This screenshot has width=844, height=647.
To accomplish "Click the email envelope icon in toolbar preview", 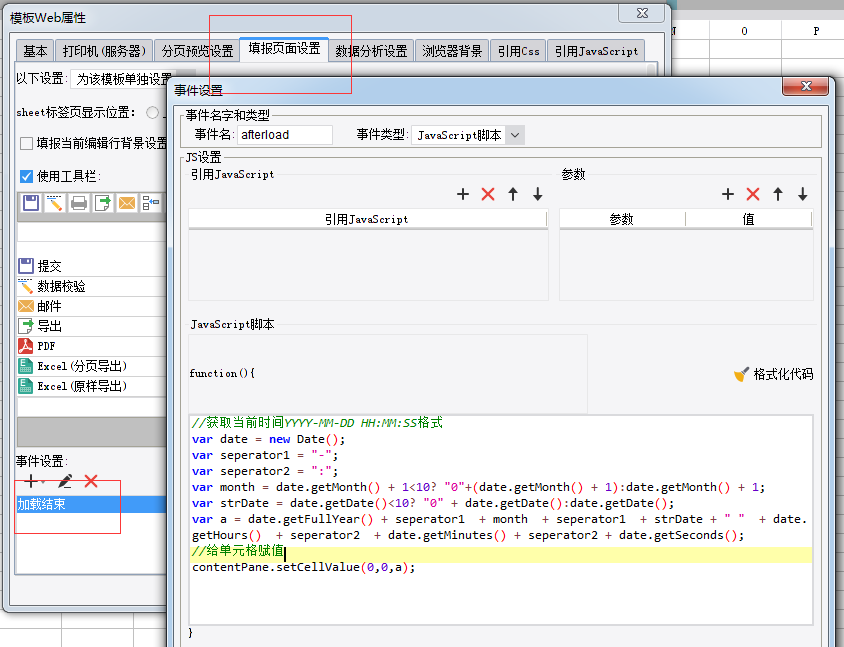I will [x=127, y=203].
